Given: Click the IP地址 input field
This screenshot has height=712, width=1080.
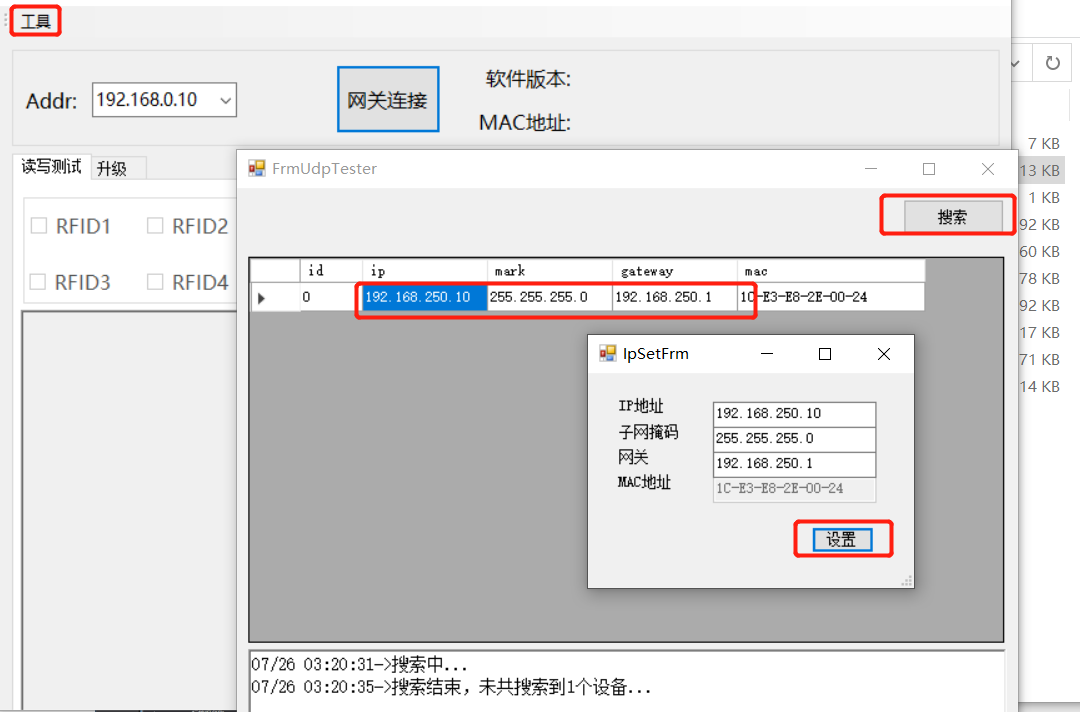Looking at the screenshot, I should [x=794, y=413].
